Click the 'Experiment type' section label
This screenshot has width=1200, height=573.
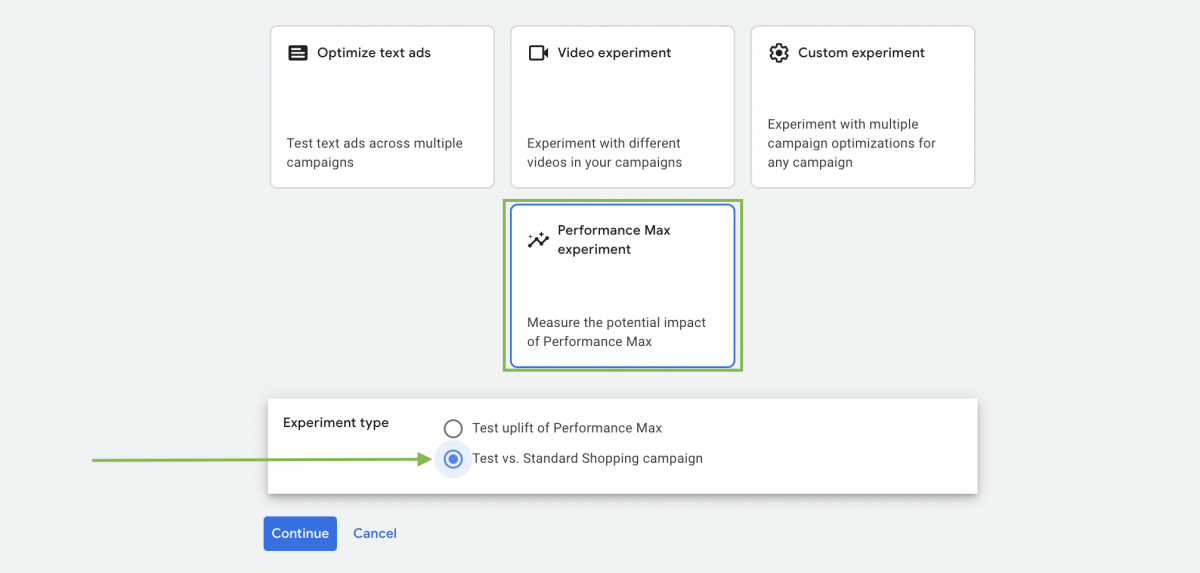click(336, 423)
